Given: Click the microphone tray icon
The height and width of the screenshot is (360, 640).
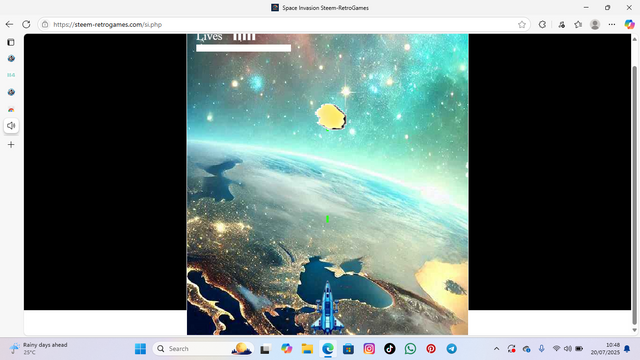Looking at the screenshot, I should (541, 349).
